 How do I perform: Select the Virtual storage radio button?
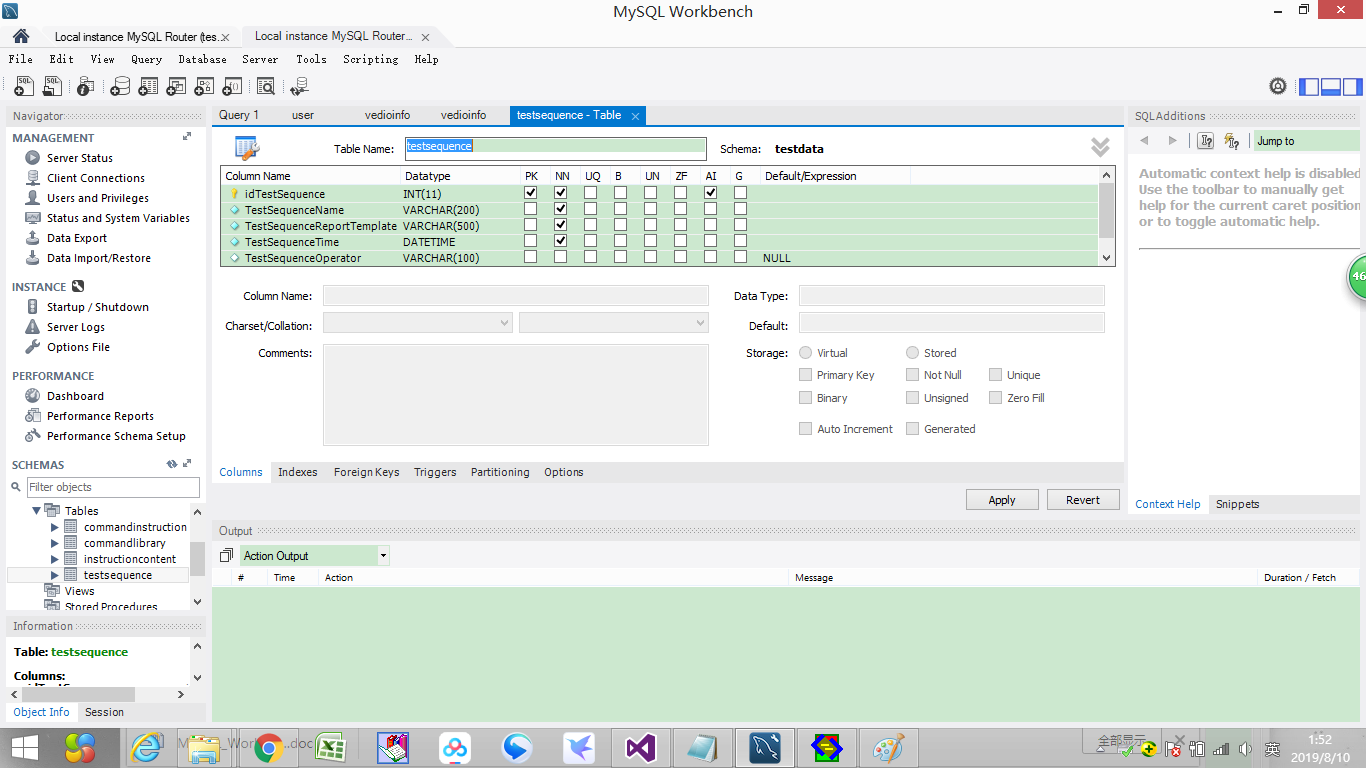tap(806, 353)
